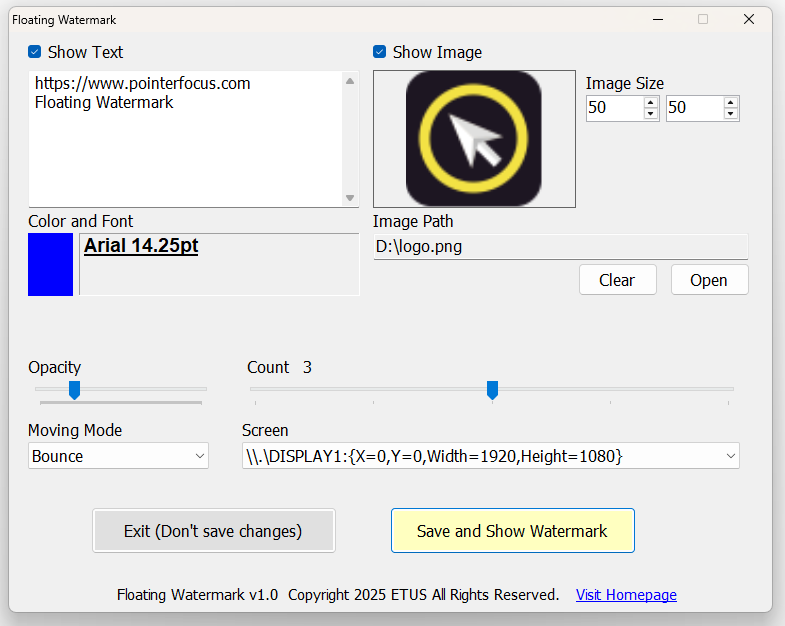This screenshot has width=785, height=626.
Task: Open the Screen display dropdown
Action: click(x=490, y=456)
